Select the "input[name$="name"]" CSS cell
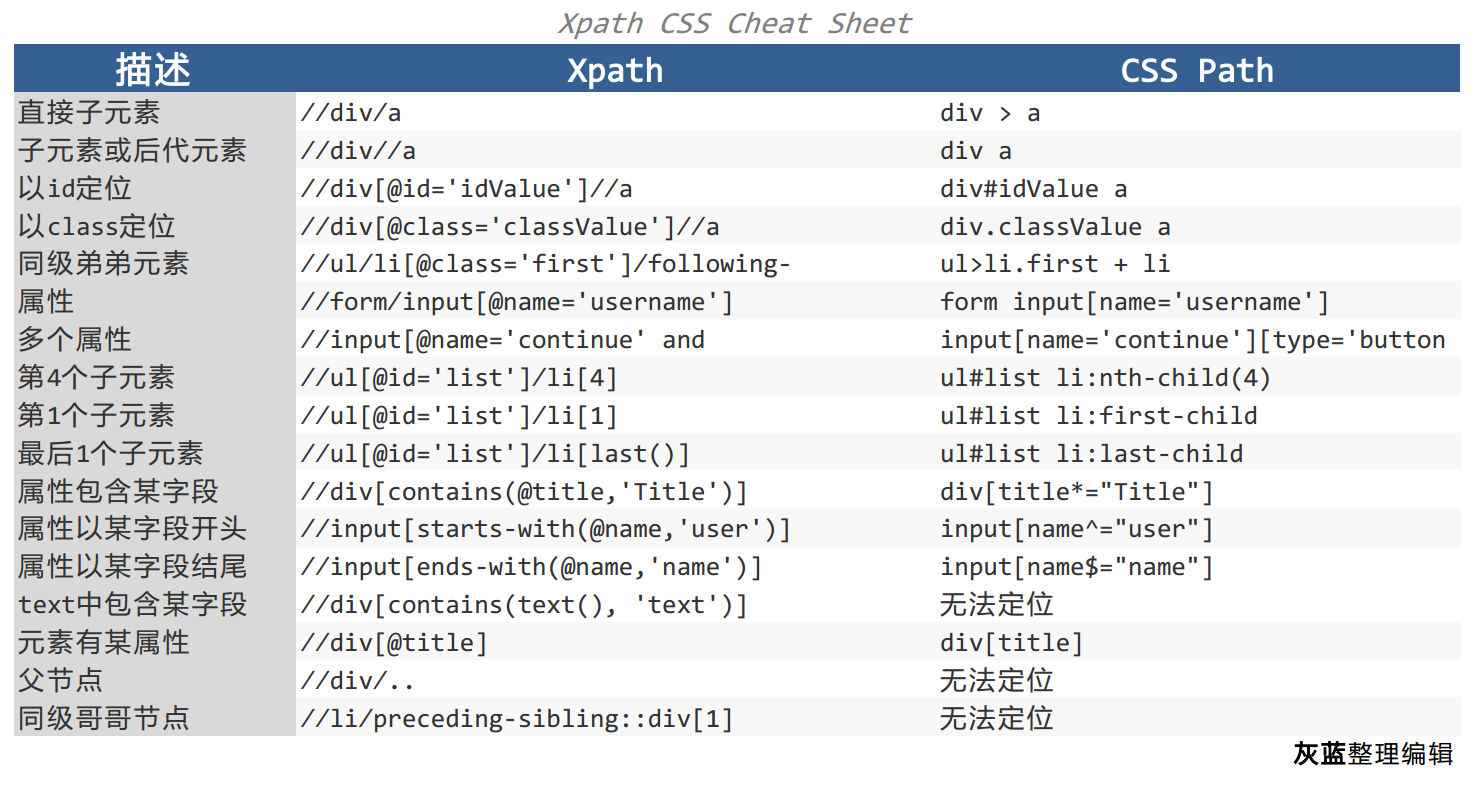The height and width of the screenshot is (794, 1480). click(x=1077, y=567)
